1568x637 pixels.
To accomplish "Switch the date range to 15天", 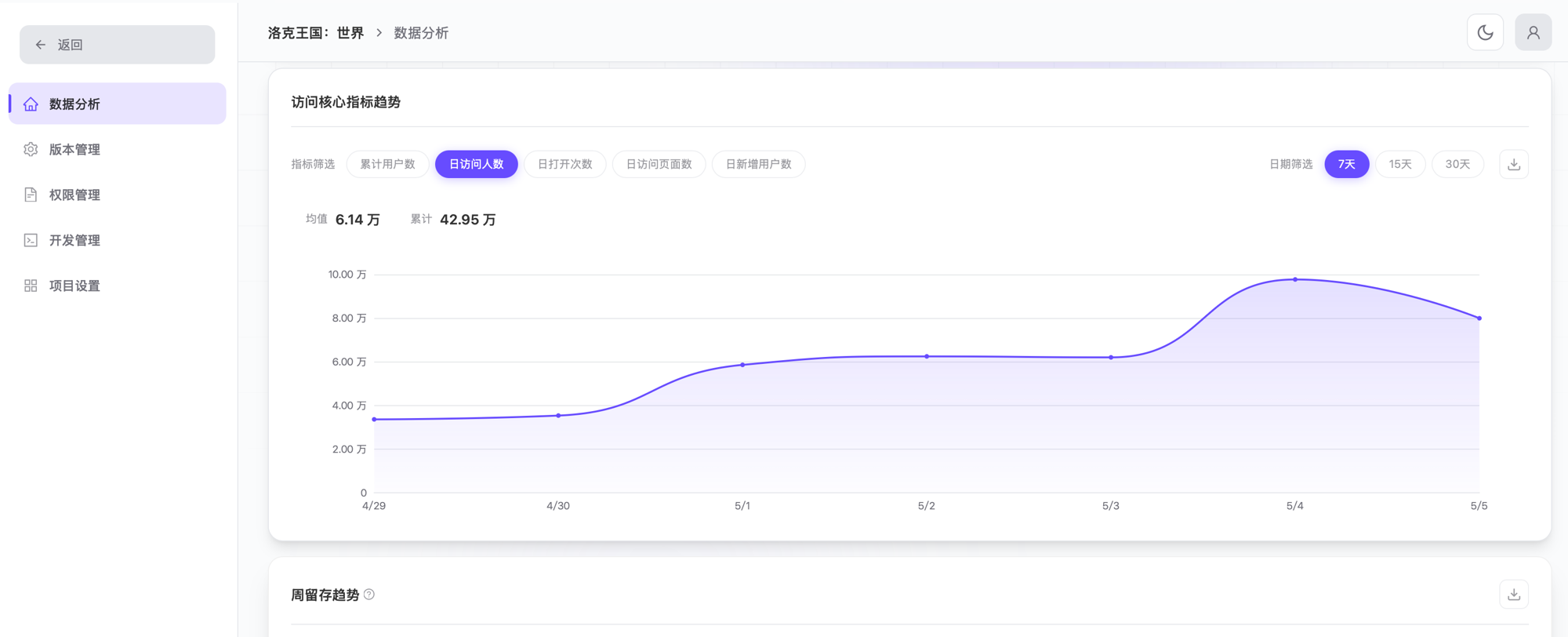I will [1400, 164].
